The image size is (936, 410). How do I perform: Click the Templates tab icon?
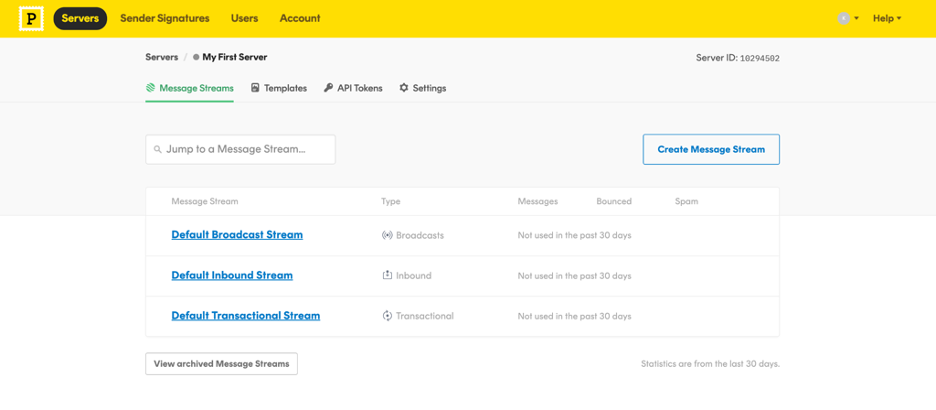[x=255, y=88]
